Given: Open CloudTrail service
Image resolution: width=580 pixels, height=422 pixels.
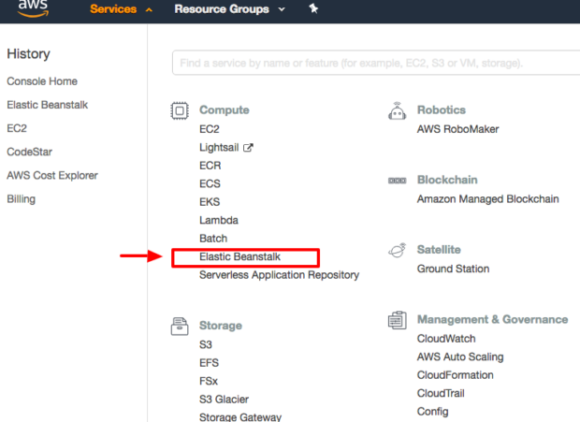Looking at the screenshot, I should click(441, 393).
